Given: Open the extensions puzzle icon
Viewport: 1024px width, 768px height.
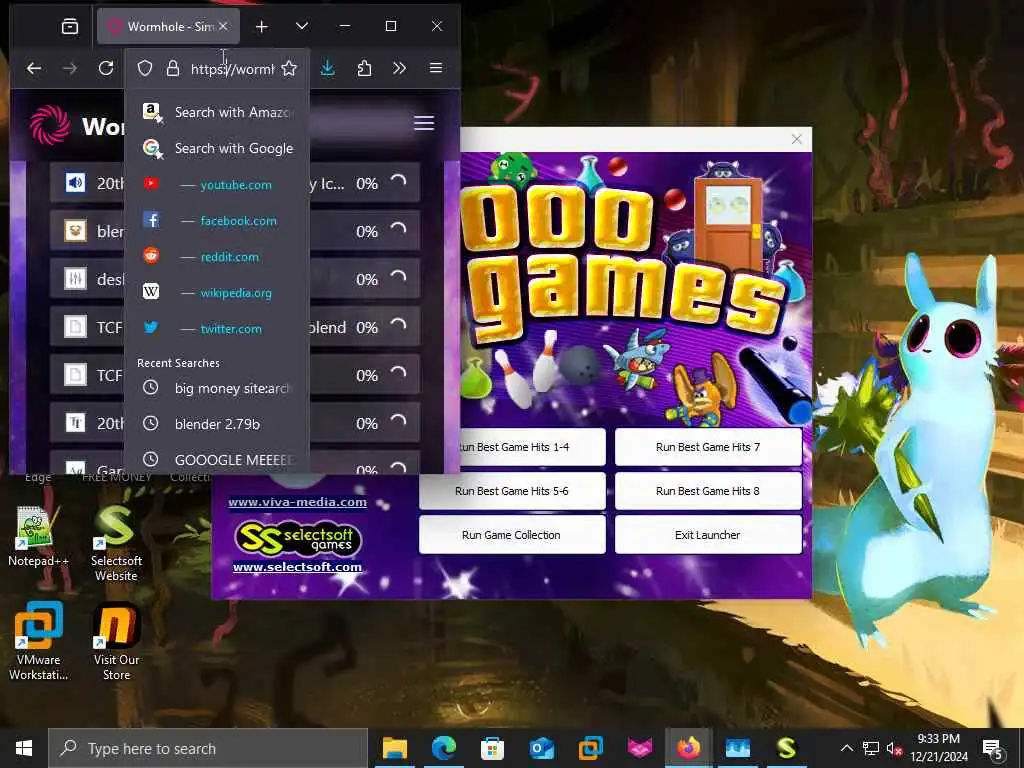Looking at the screenshot, I should coord(364,69).
